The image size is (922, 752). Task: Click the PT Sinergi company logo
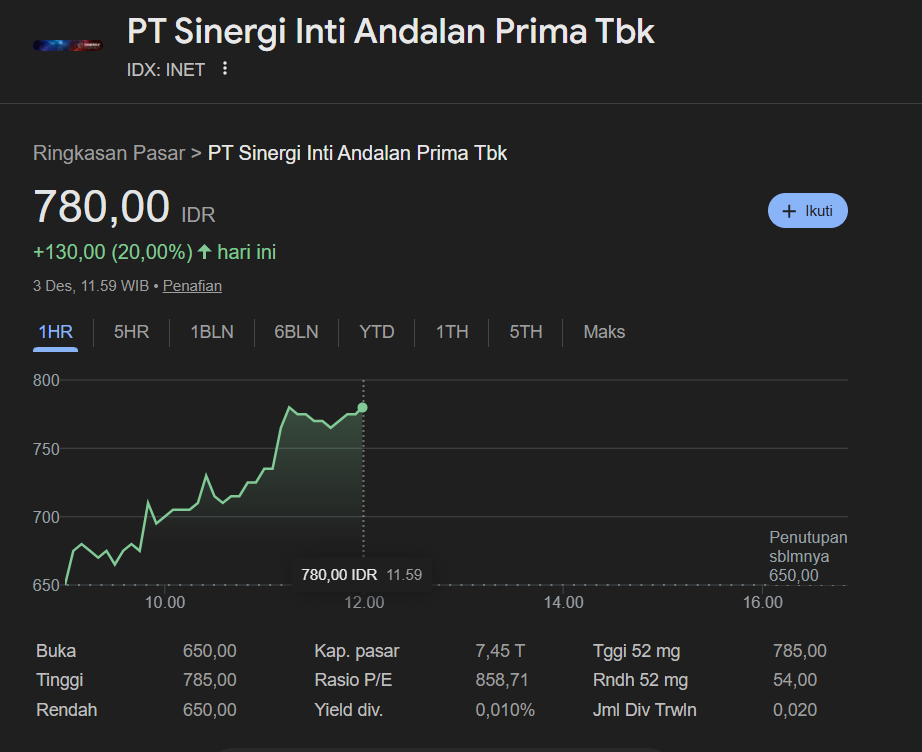click(x=67, y=44)
